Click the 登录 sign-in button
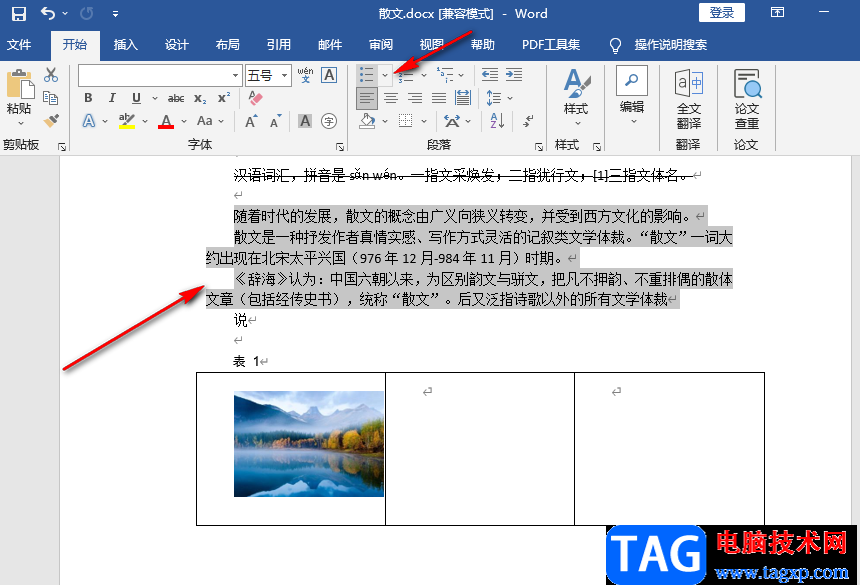 [x=721, y=13]
